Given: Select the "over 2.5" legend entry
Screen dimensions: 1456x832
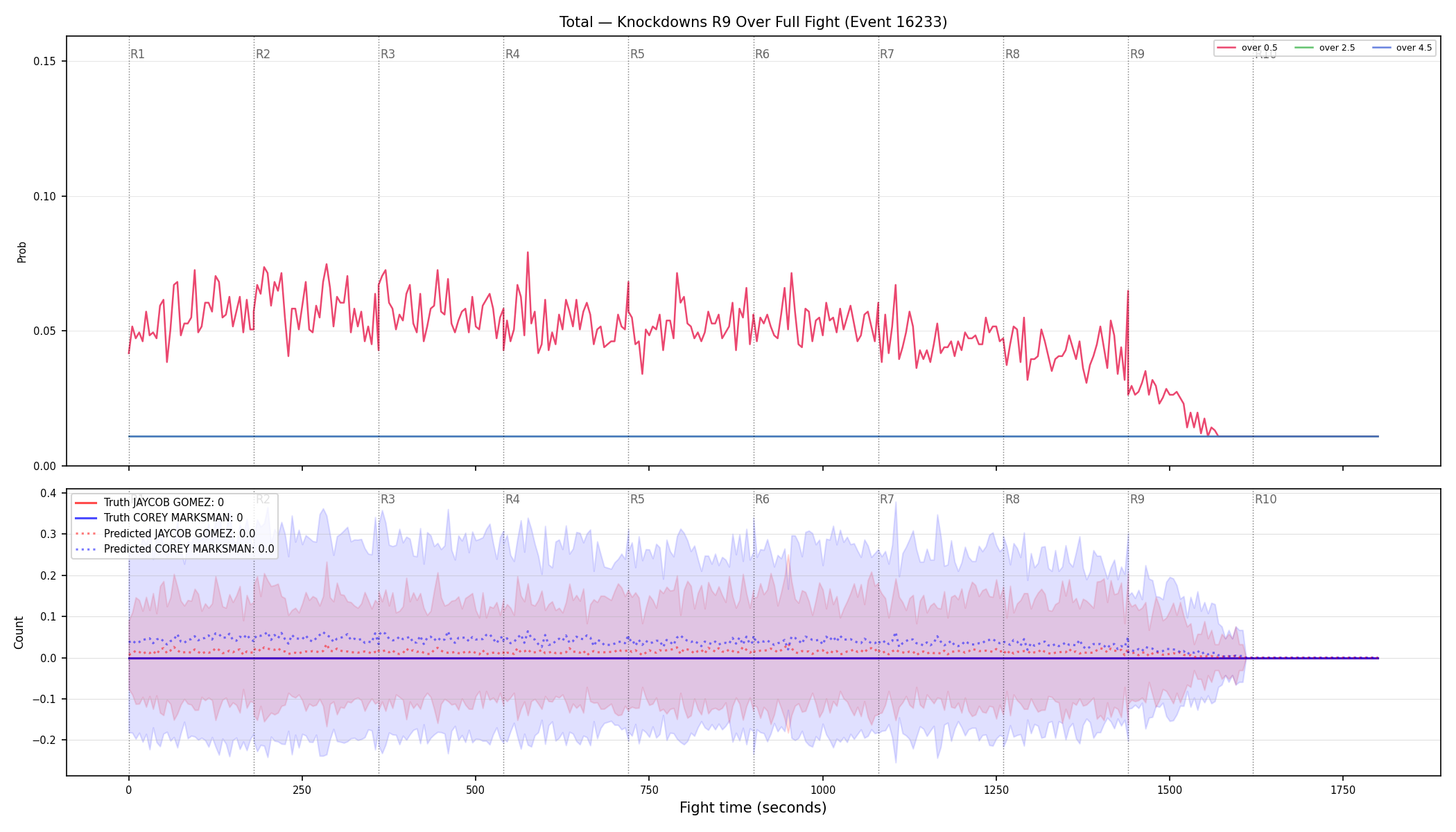Looking at the screenshot, I should click(x=1325, y=48).
